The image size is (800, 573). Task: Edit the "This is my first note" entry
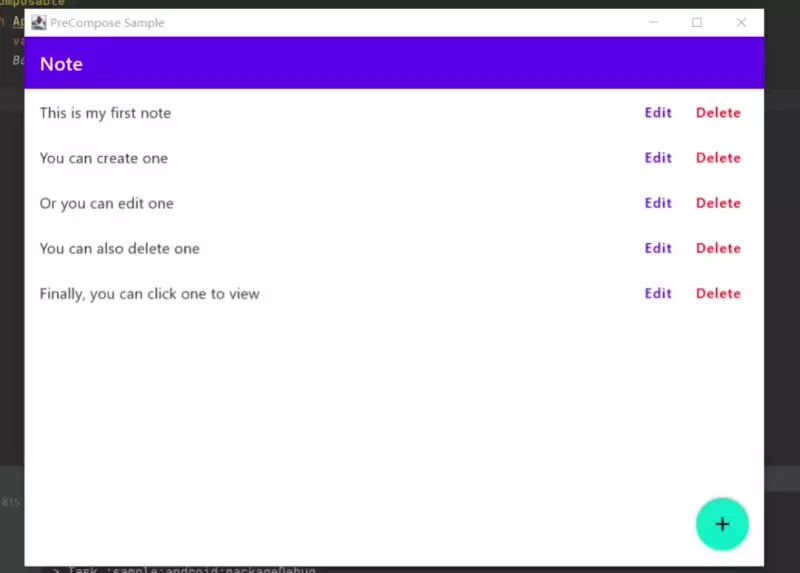(x=658, y=113)
